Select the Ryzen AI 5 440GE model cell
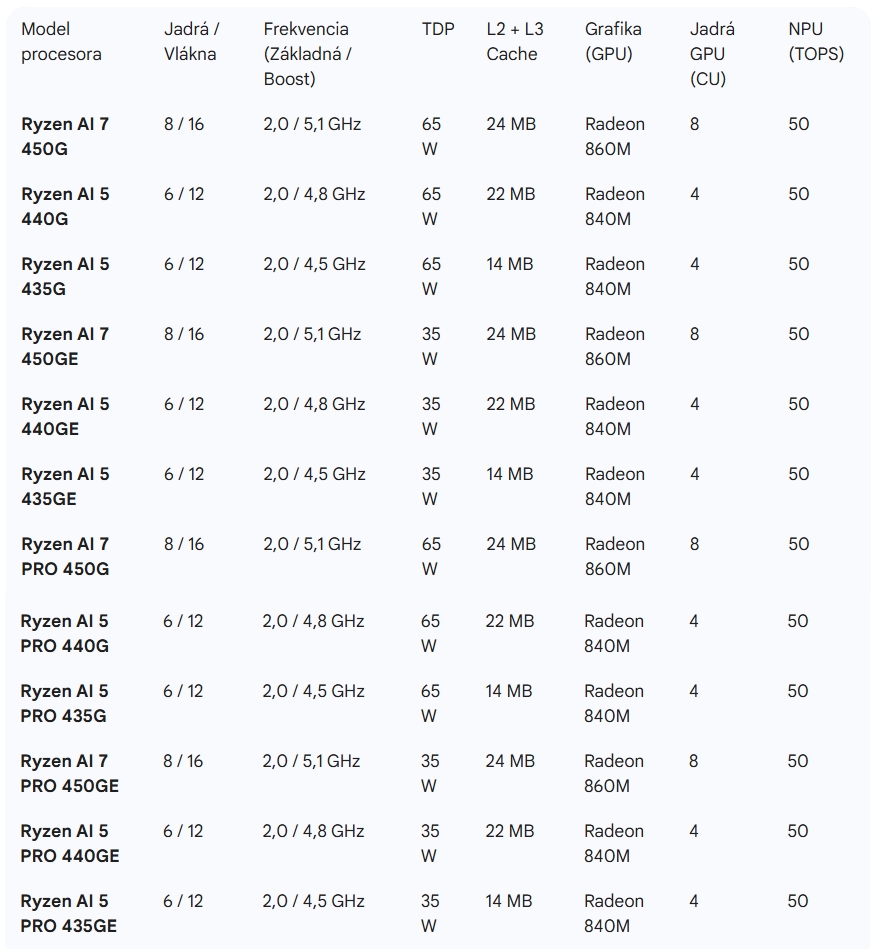The image size is (871, 950). click(x=65, y=417)
